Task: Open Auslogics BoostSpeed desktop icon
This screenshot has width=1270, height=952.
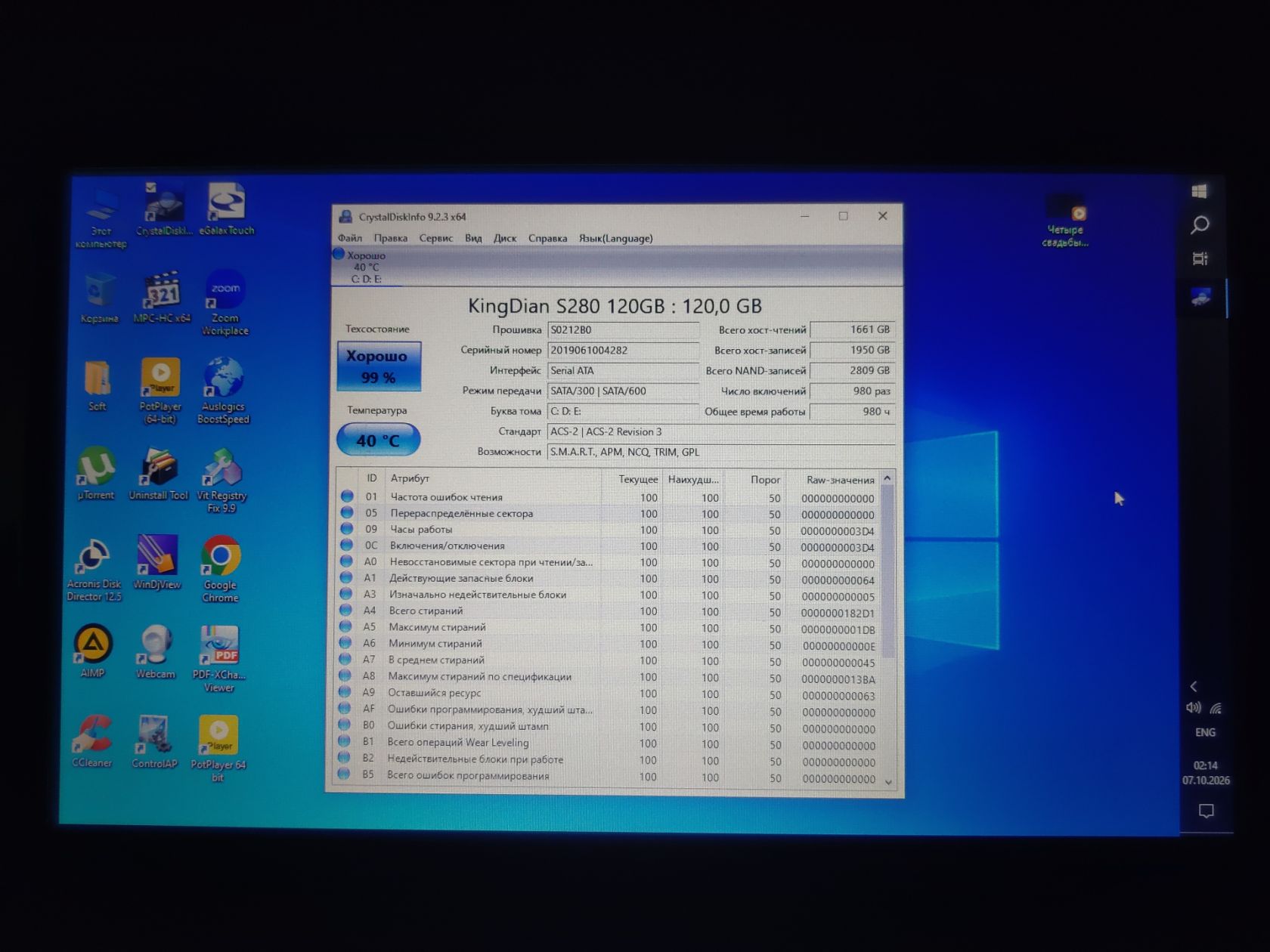Action: coord(223,391)
